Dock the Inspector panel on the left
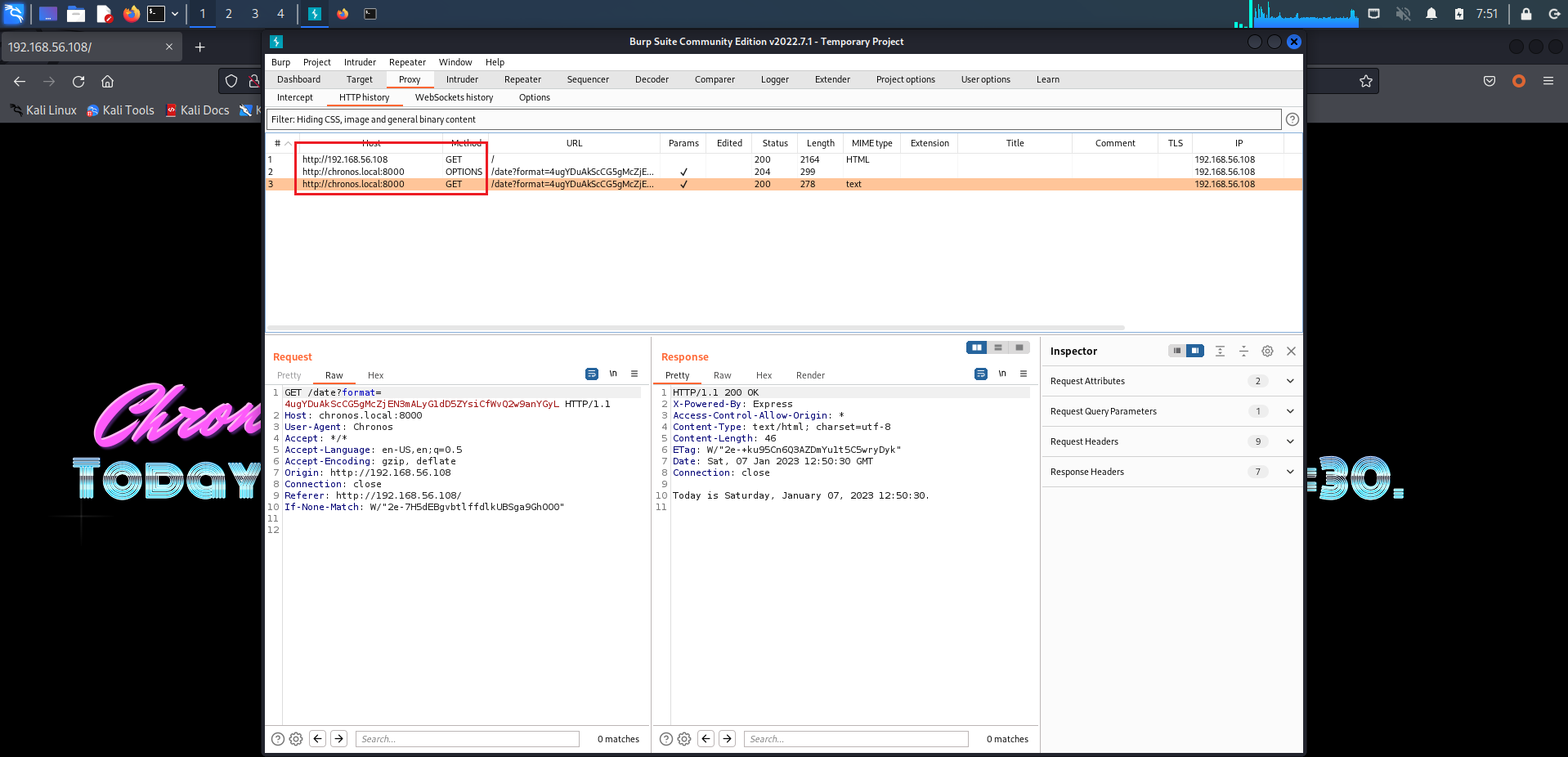 pyautogui.click(x=1177, y=351)
